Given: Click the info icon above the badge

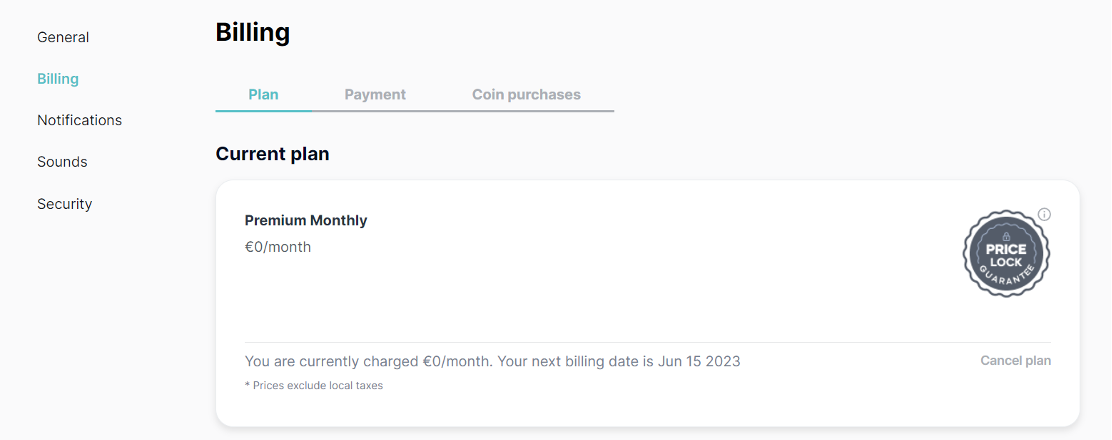Looking at the screenshot, I should click(x=1044, y=214).
